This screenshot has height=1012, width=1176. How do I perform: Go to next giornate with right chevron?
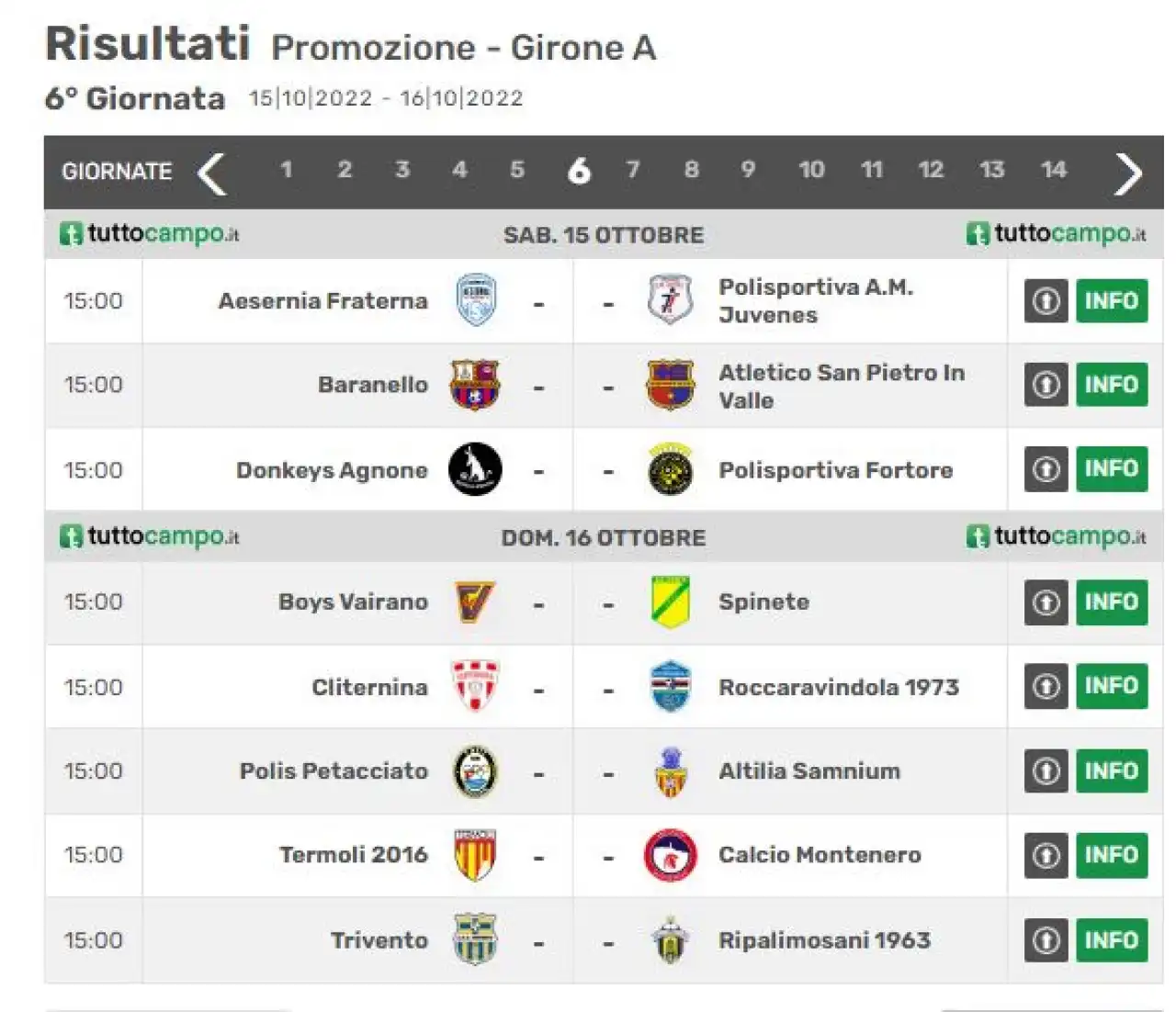point(1128,173)
